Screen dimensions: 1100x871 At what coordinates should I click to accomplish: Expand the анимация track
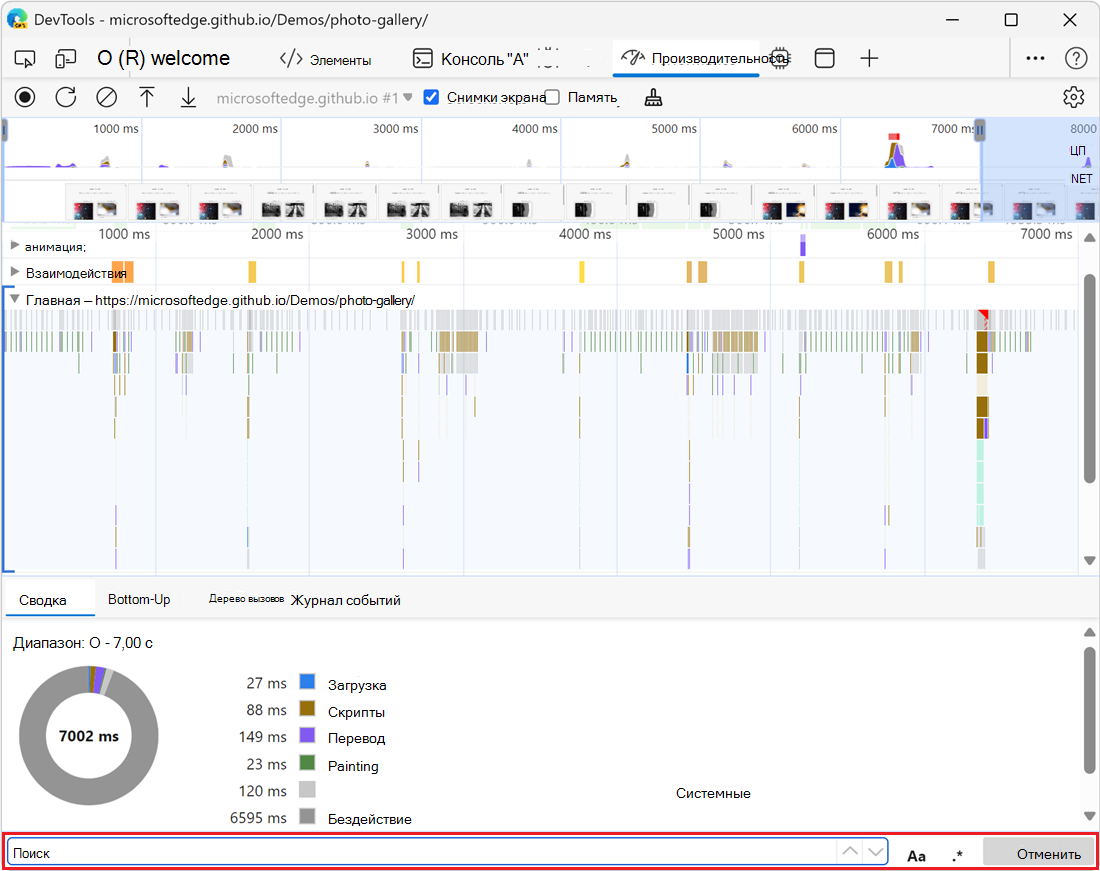(15, 245)
